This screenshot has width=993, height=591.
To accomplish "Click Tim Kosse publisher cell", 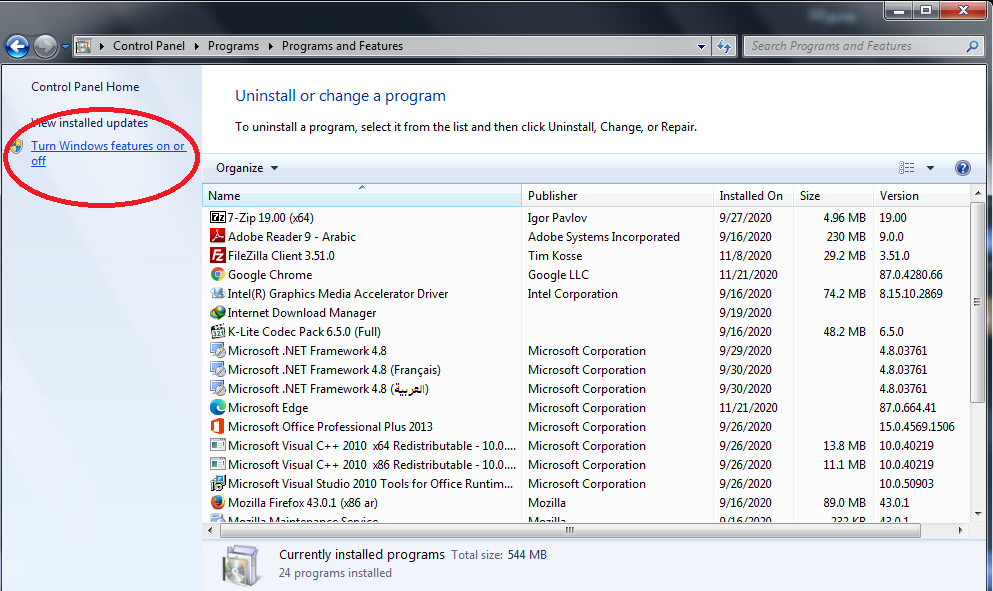I will 555,255.
